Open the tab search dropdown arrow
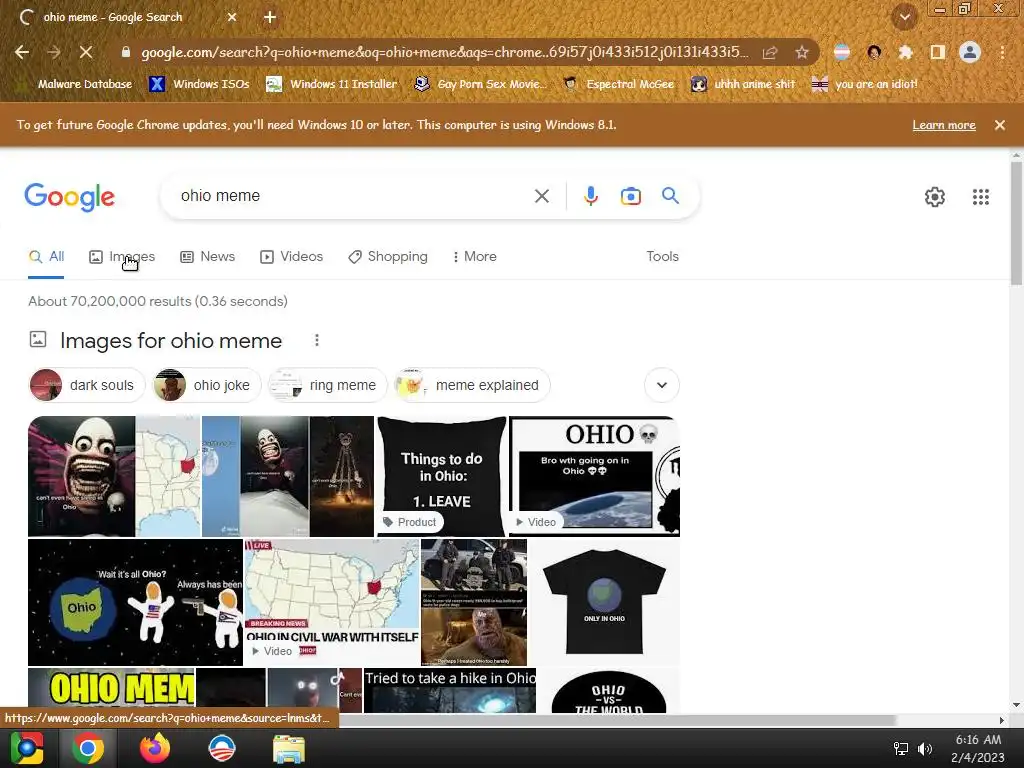Screen dimensions: 1024x768 pos(905,18)
